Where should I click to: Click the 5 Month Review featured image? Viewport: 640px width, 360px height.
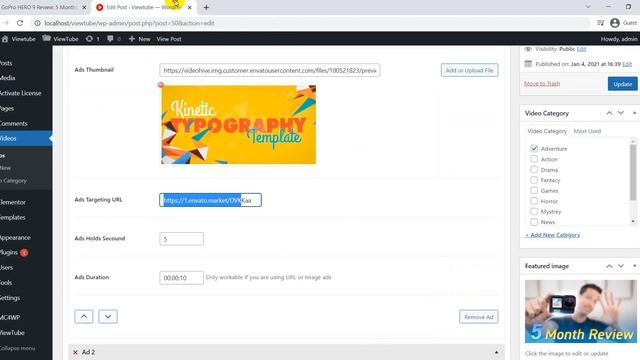tap(581, 311)
